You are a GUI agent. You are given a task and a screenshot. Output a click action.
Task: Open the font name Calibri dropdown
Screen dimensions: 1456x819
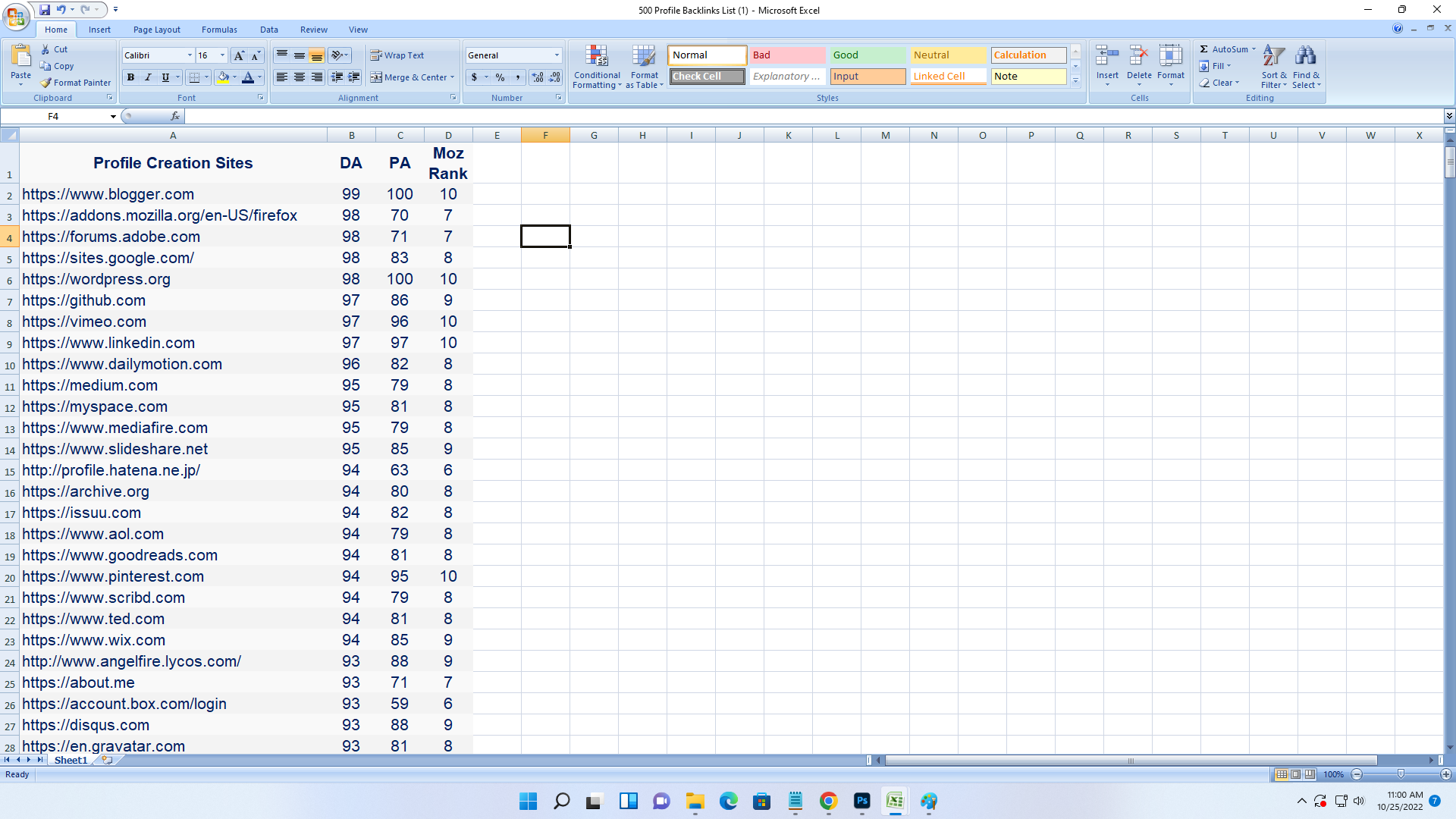(190, 55)
